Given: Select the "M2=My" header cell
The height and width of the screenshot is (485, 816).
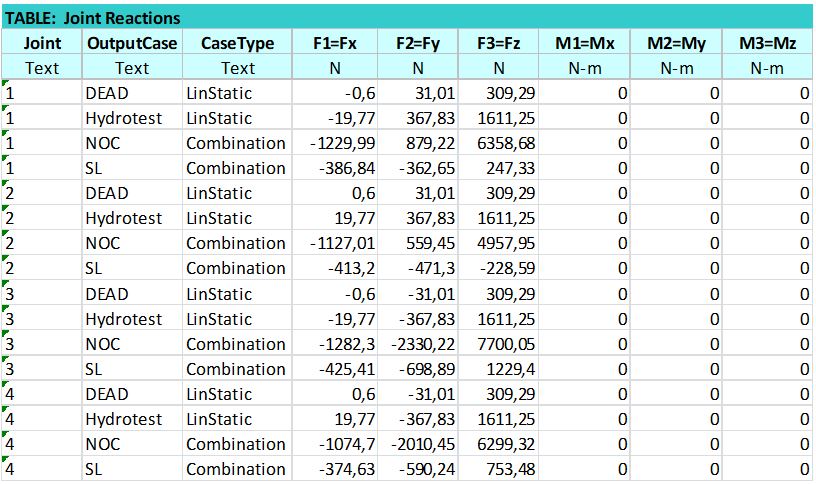Looking at the screenshot, I should 677,43.
